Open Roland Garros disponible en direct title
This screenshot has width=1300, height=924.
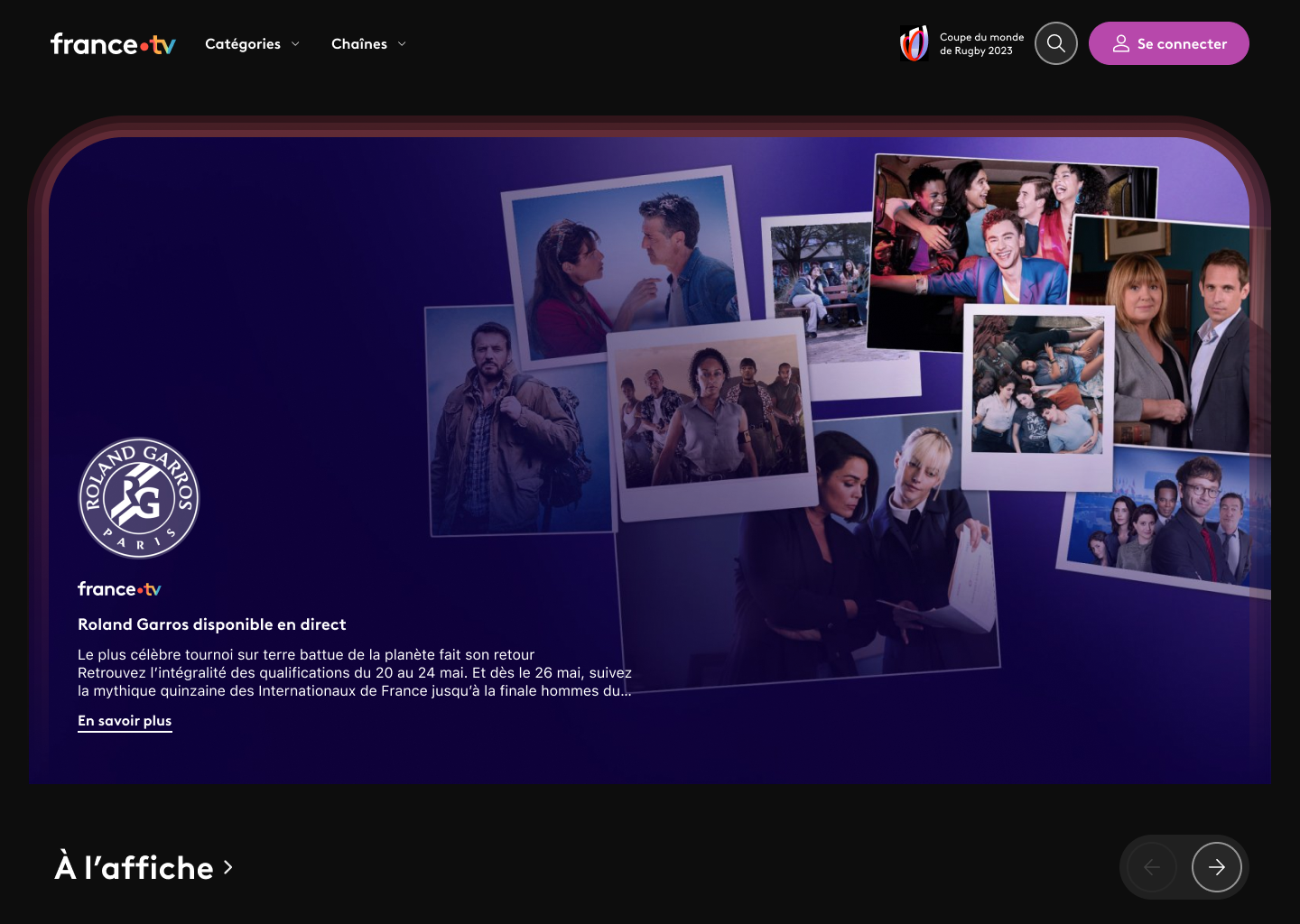coord(212,624)
